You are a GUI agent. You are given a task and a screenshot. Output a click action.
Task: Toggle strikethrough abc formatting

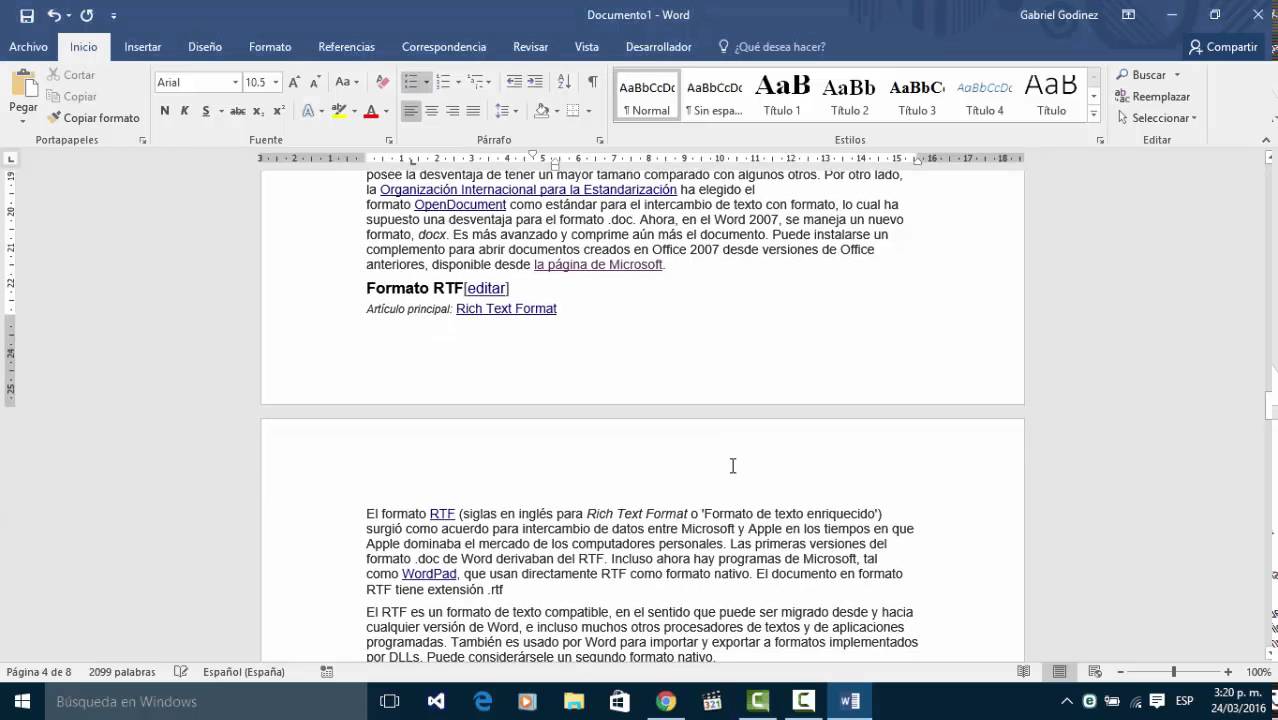pos(237,111)
